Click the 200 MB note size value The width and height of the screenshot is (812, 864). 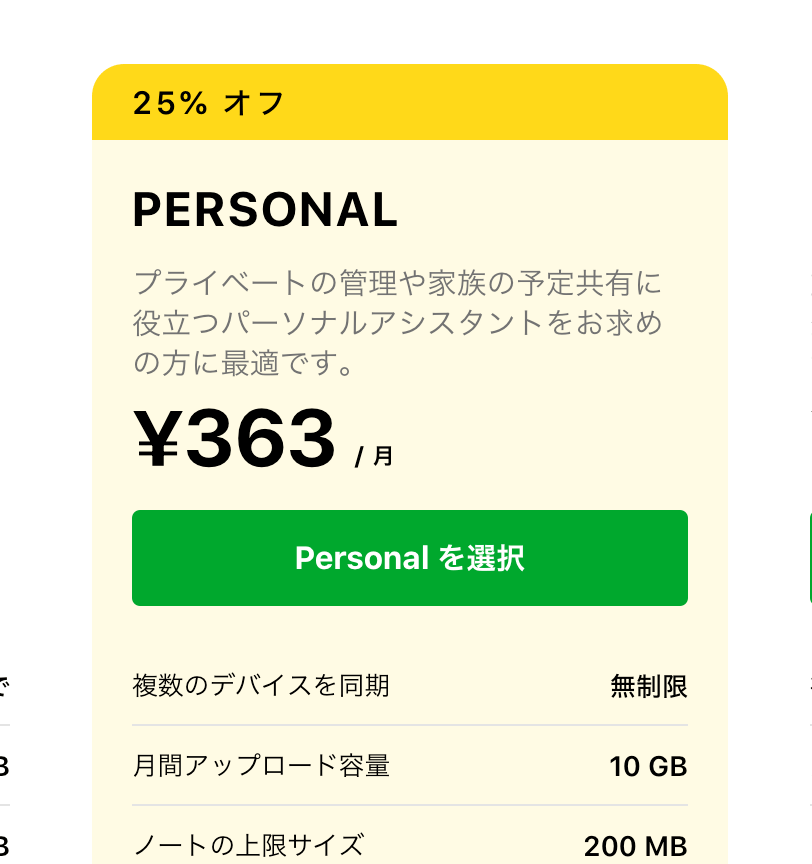(x=635, y=847)
